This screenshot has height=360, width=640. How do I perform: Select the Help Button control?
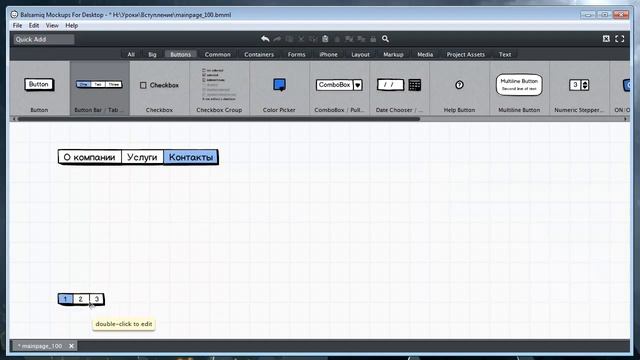(x=459, y=89)
